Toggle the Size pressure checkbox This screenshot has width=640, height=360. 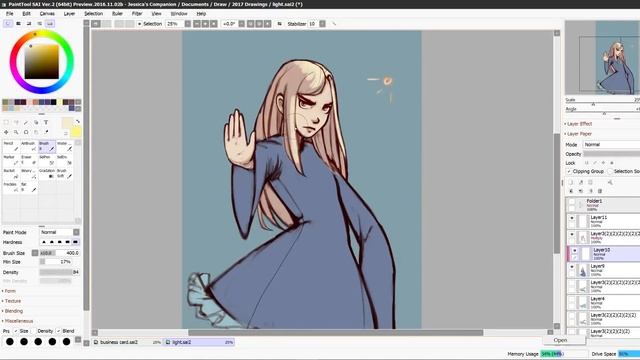(x=16, y=331)
